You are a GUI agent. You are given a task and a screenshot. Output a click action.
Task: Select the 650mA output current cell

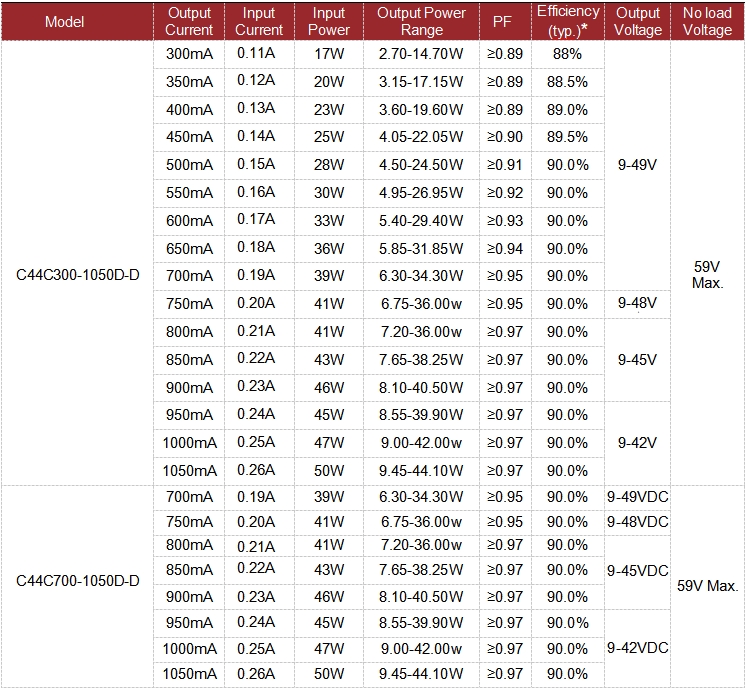[190, 249]
